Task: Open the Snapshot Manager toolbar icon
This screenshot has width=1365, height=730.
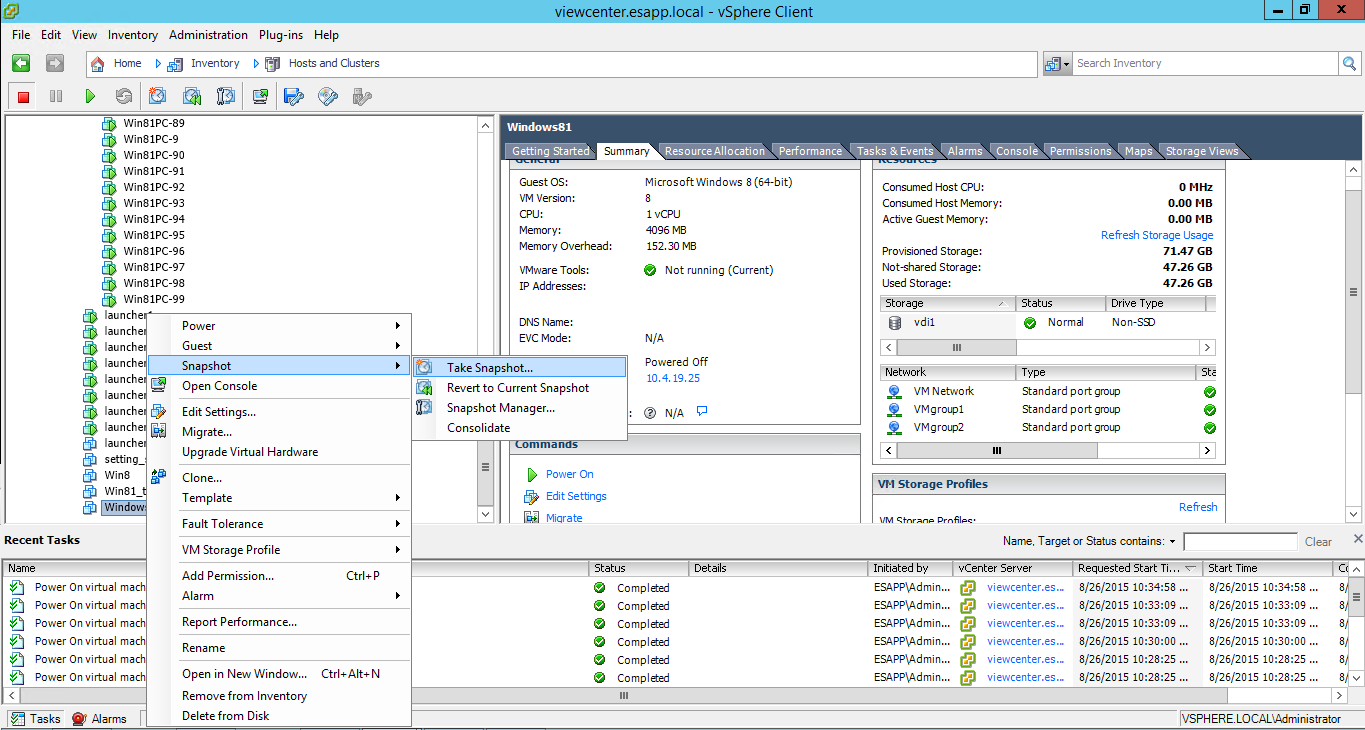Action: [x=226, y=97]
